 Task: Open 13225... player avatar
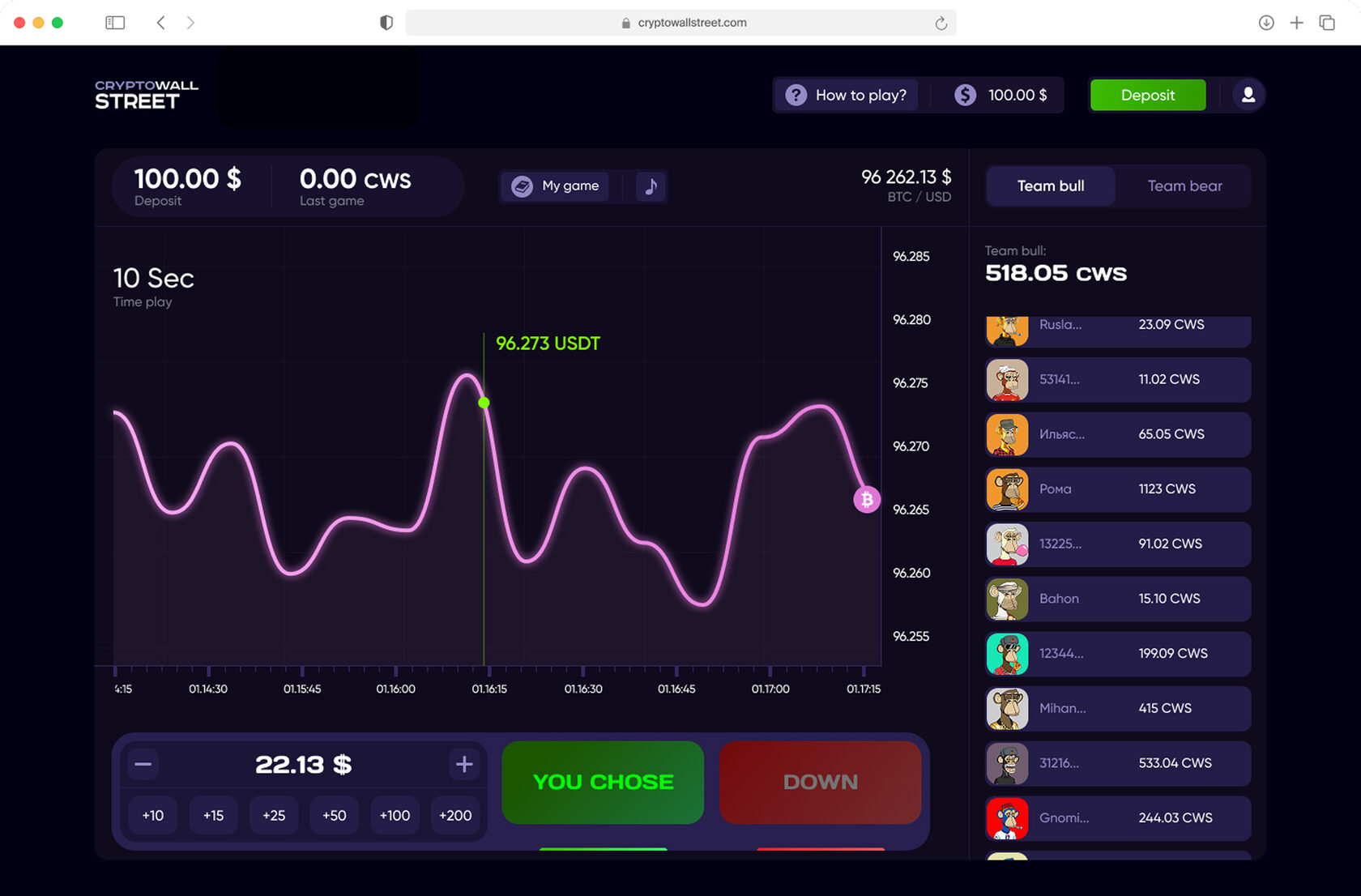pyautogui.click(x=1007, y=544)
